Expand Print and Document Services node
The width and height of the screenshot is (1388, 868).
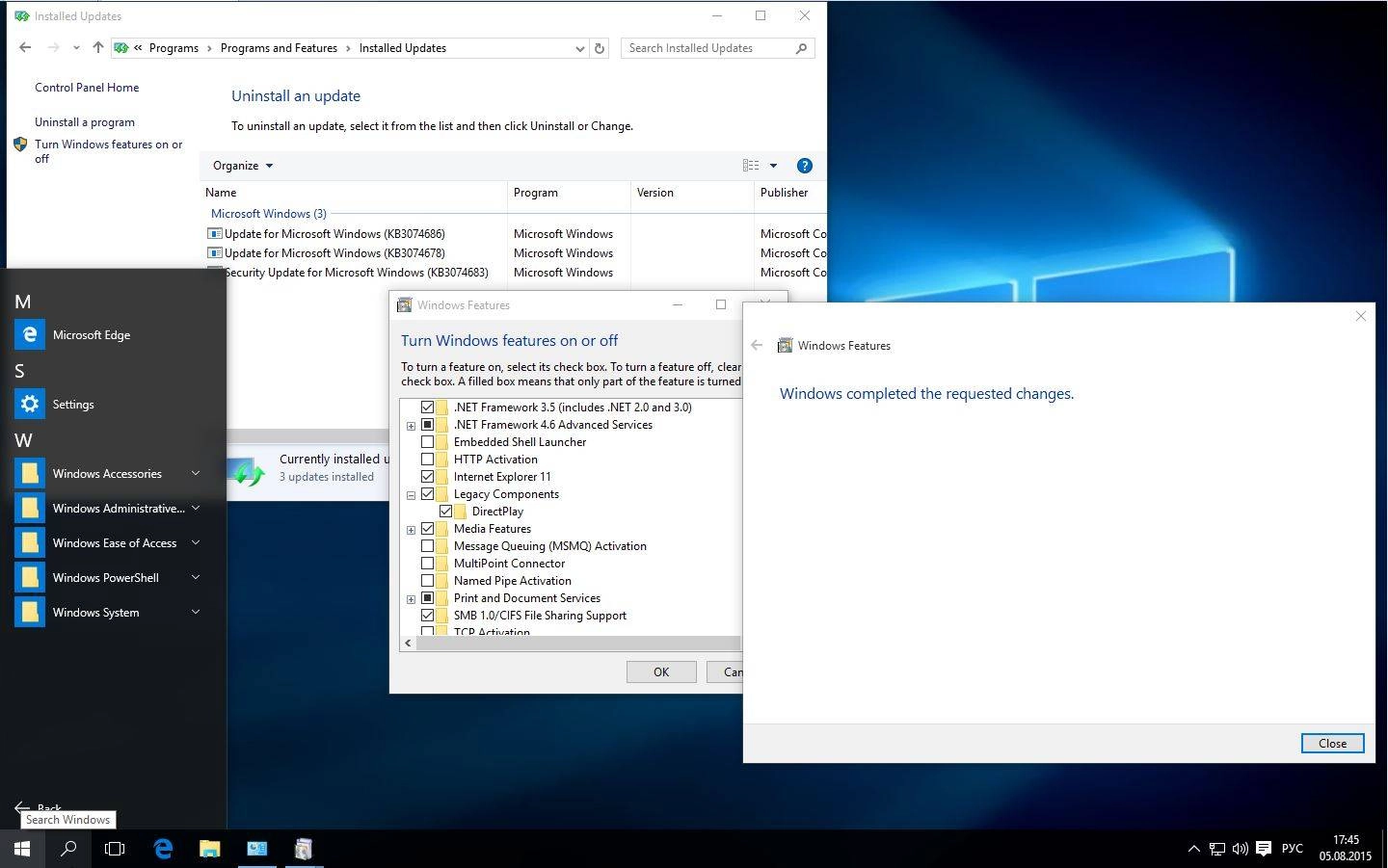coord(411,599)
